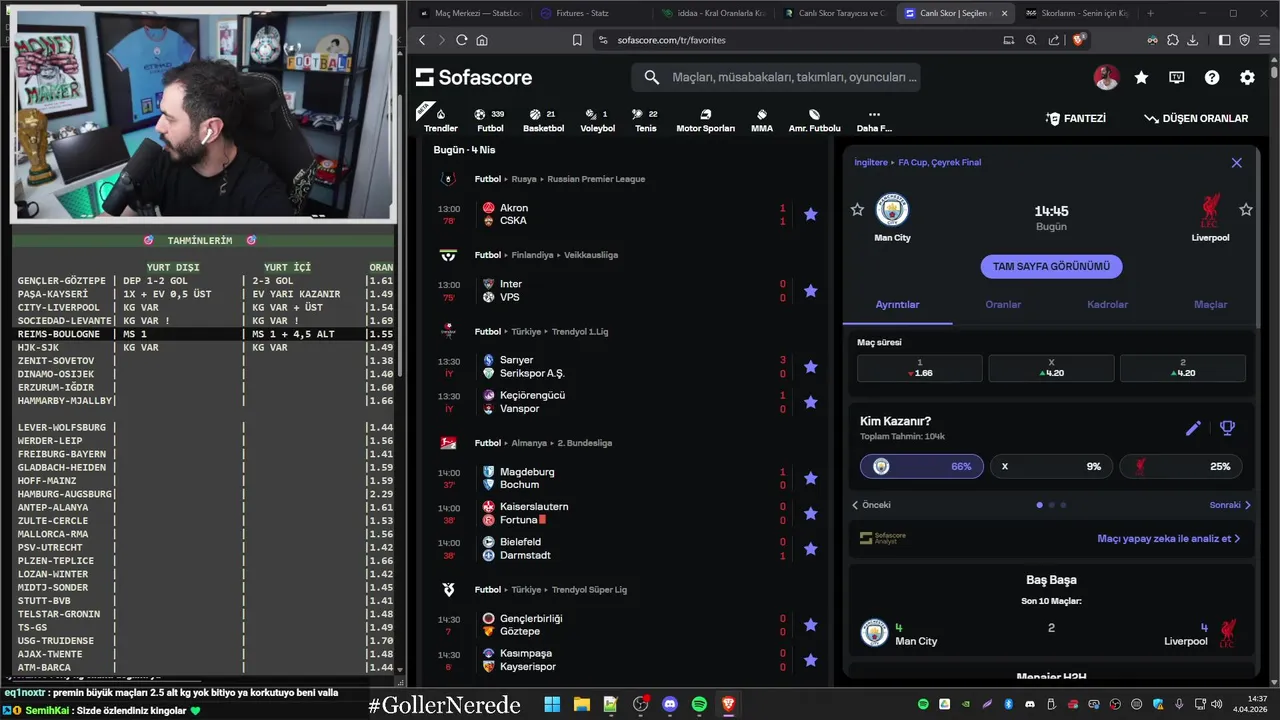
Task: Unfavorite the Magdeburg vs Bochum match
Action: point(810,478)
